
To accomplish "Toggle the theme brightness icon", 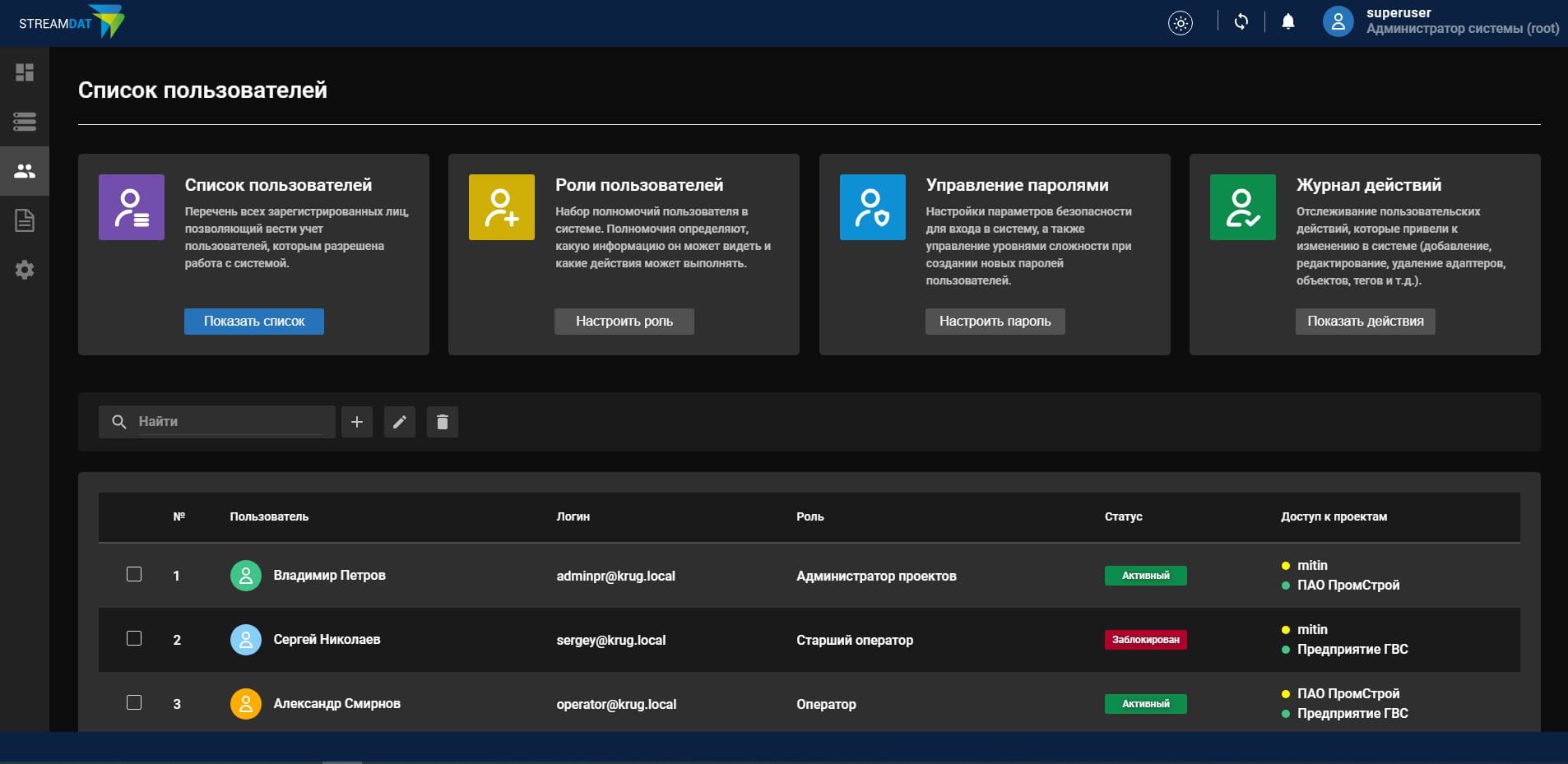I will [x=1180, y=22].
